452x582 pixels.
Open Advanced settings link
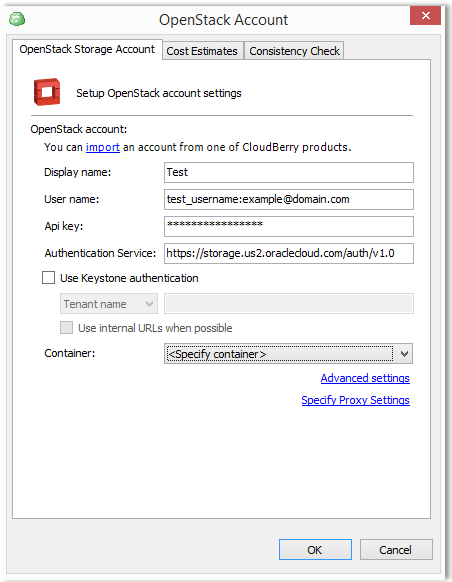coord(365,378)
